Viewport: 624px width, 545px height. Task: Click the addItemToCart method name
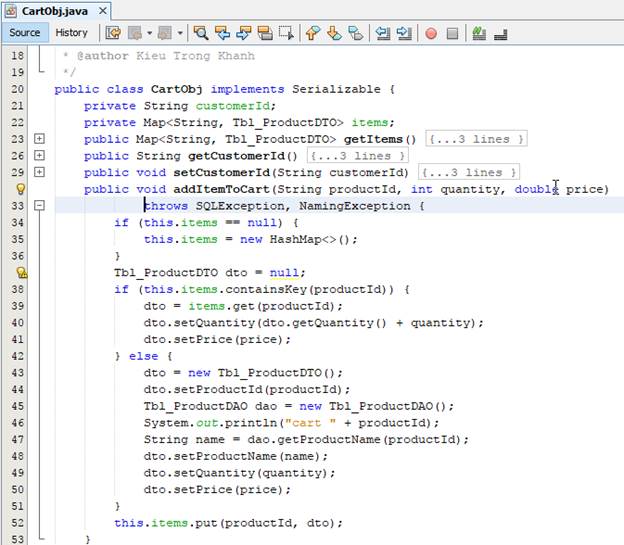(x=221, y=189)
